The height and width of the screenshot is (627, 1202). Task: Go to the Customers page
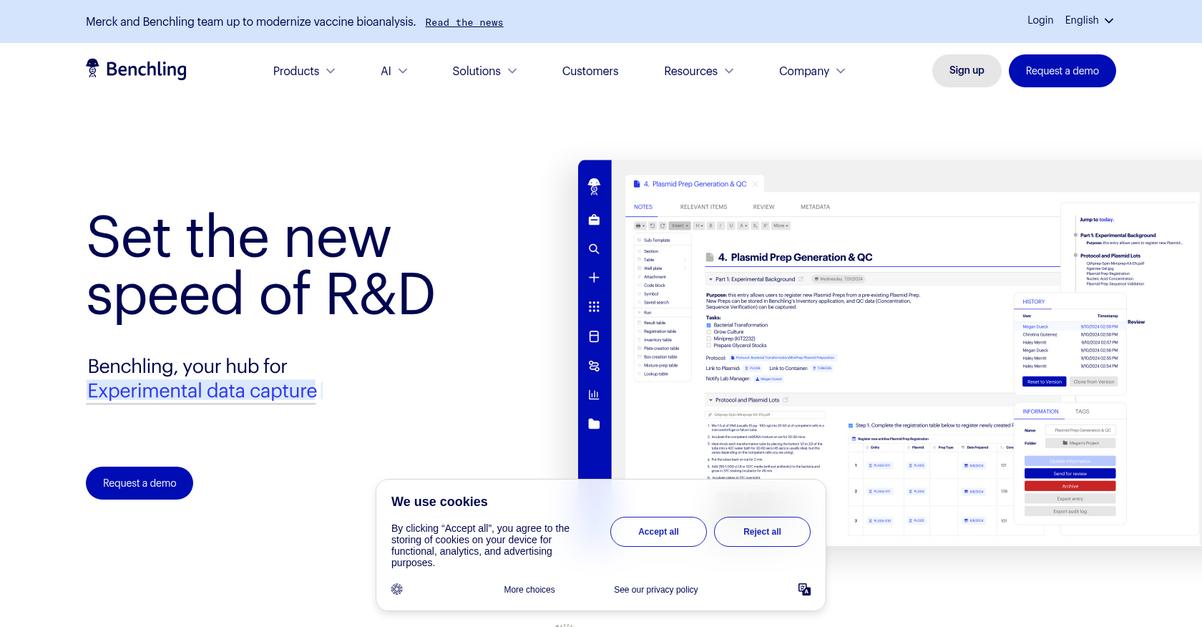click(x=590, y=71)
